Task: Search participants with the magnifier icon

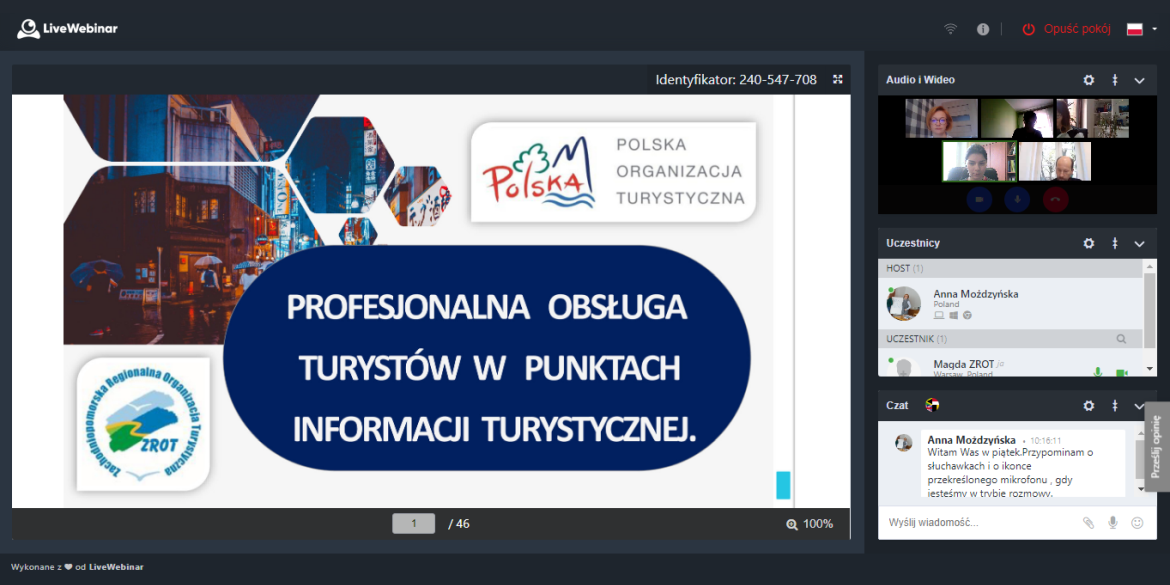Action: click(1121, 339)
